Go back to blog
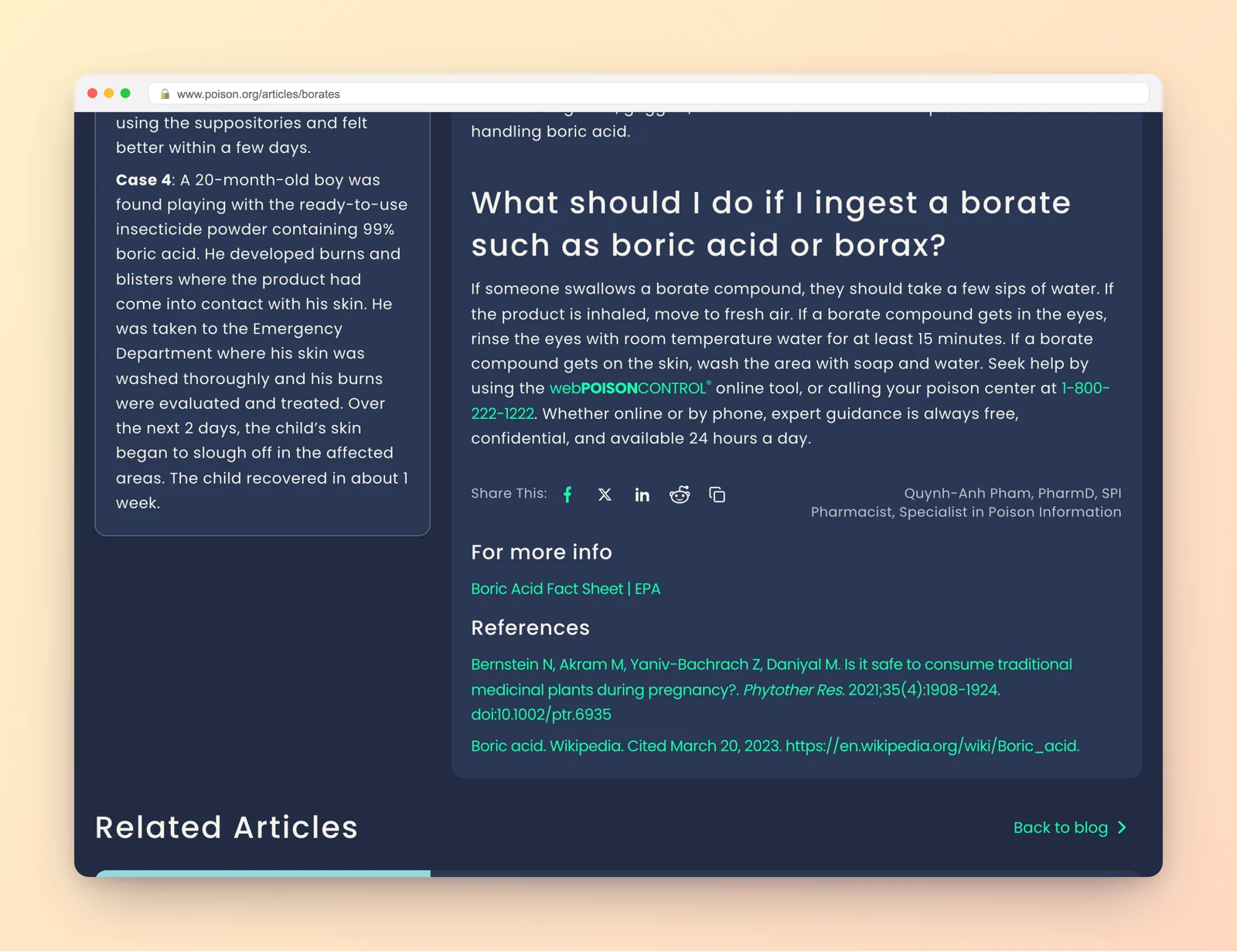Image resolution: width=1237 pixels, height=952 pixels. coord(1070,828)
